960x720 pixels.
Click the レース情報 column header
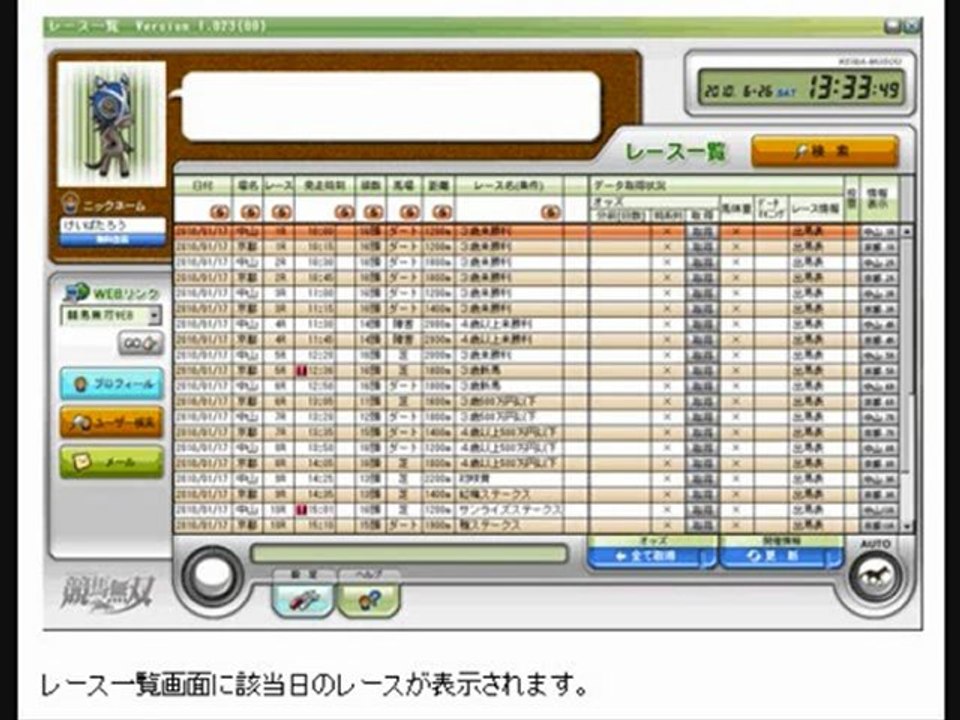[816, 209]
